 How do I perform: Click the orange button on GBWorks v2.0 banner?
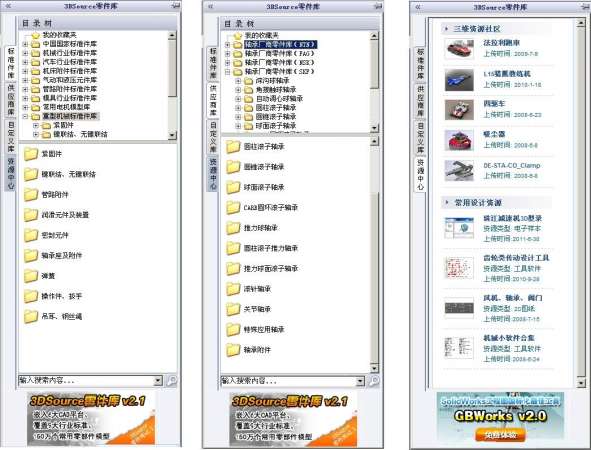coord(500,435)
